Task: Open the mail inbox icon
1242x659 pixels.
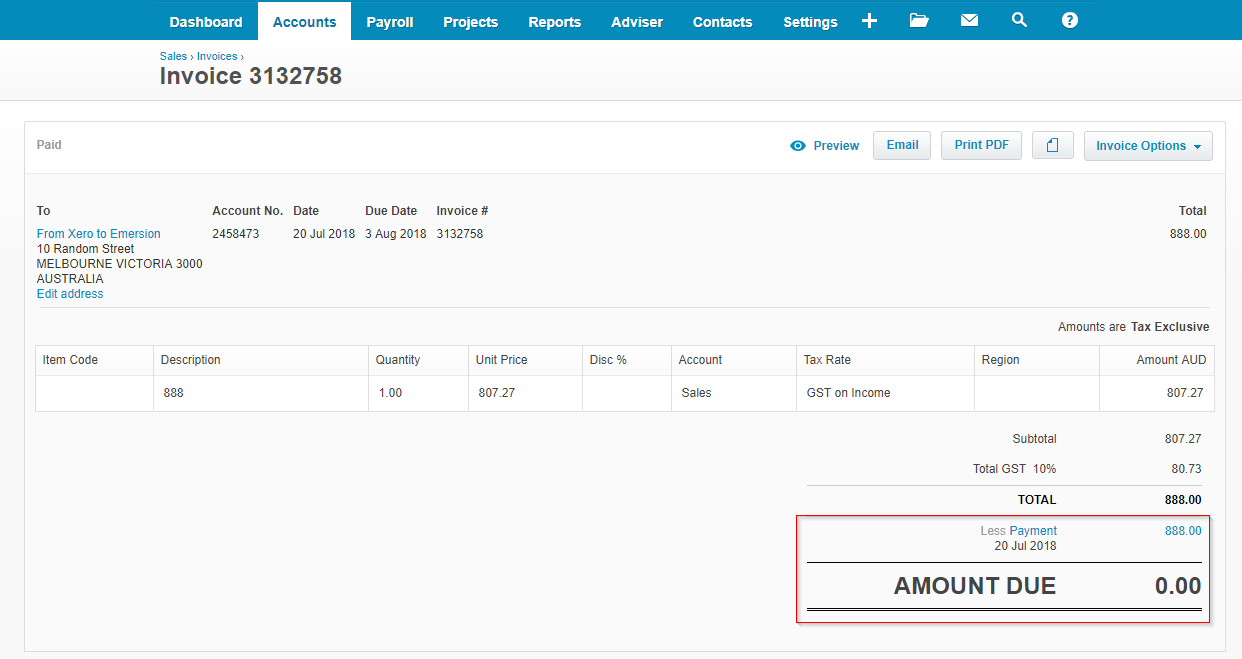Action: coord(969,21)
